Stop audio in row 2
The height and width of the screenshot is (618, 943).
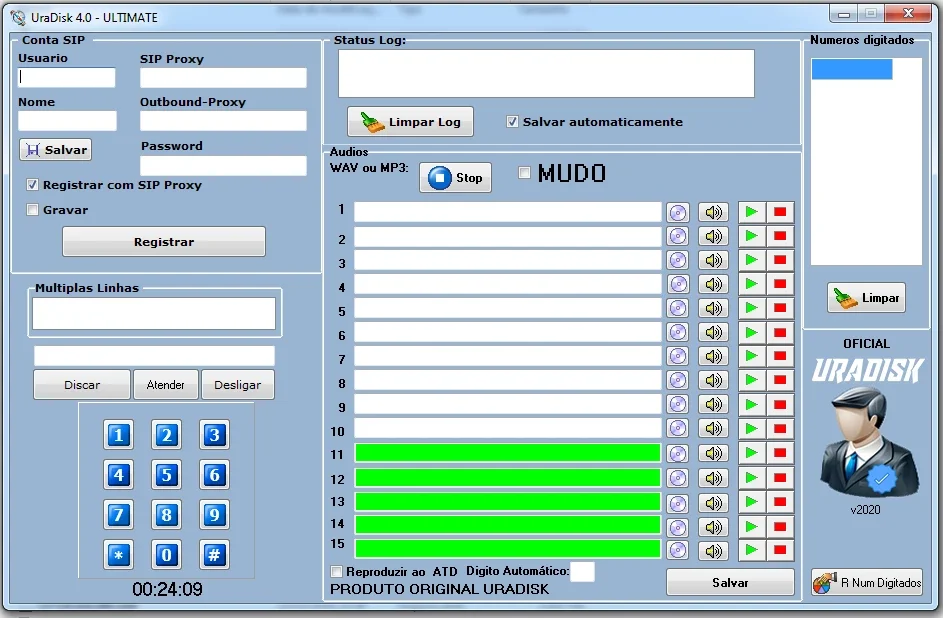pyautogui.click(x=780, y=236)
